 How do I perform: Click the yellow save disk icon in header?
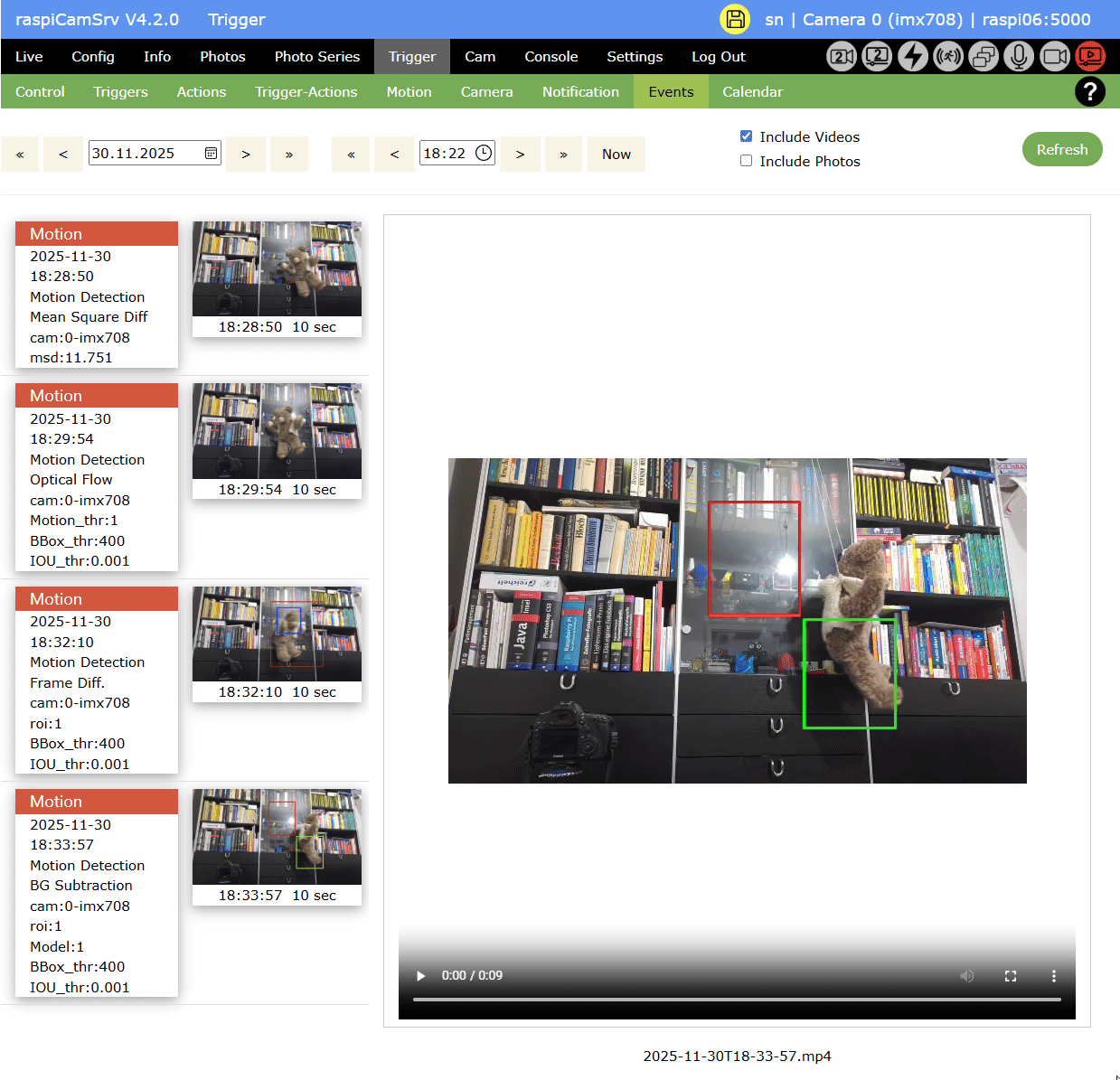coord(735,19)
